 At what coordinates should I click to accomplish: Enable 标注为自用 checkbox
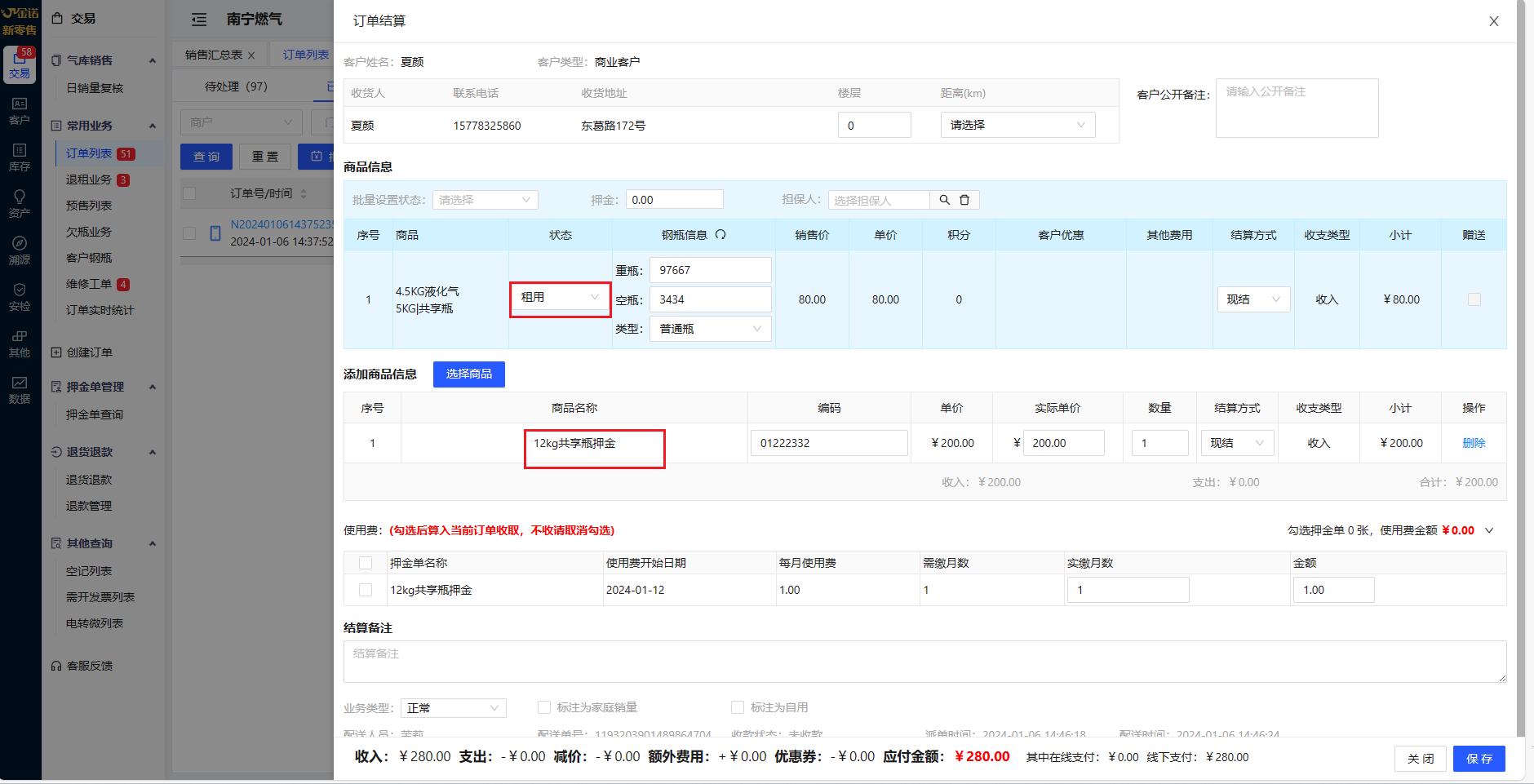coord(738,707)
